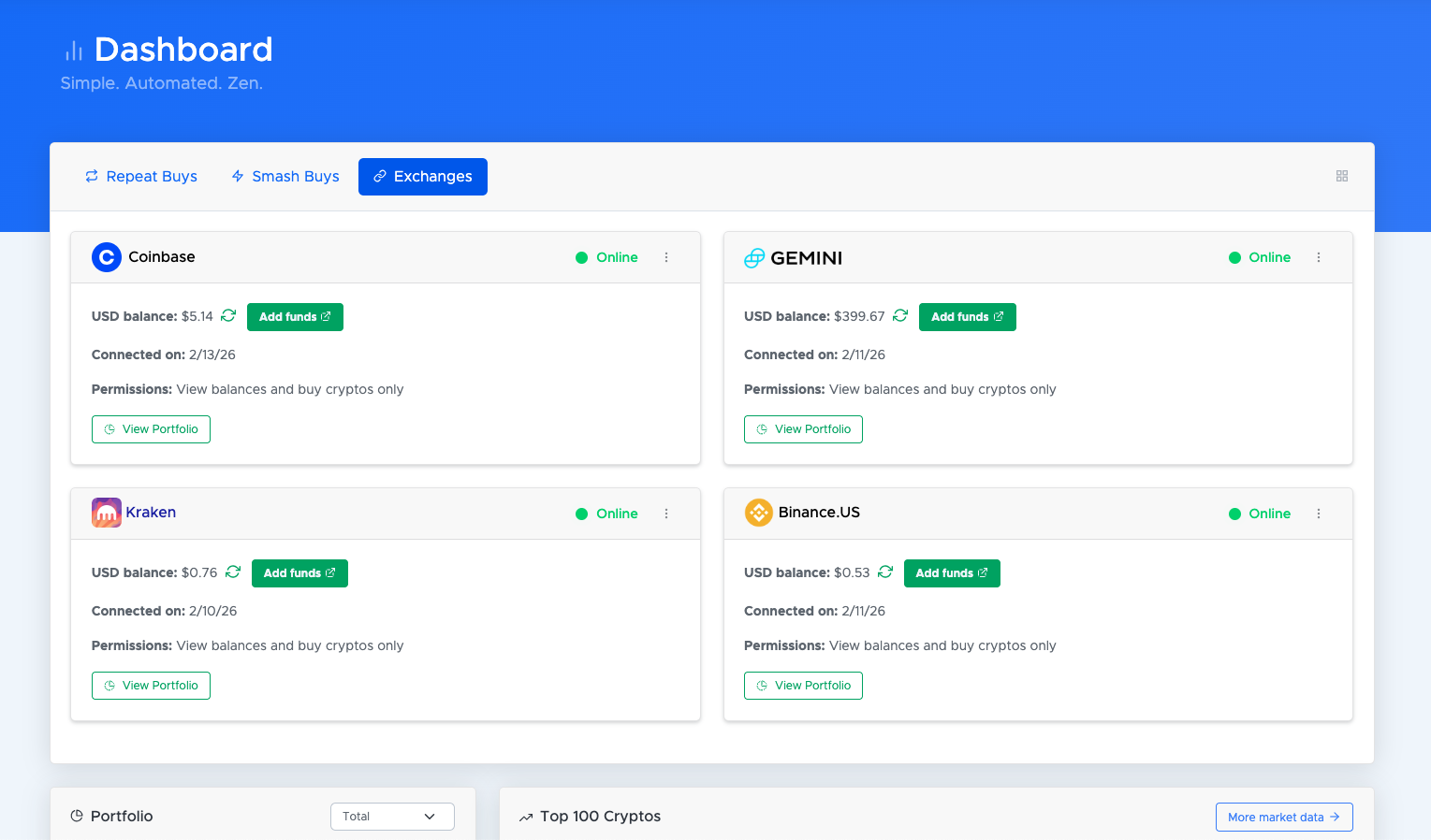This screenshot has width=1431, height=840.
Task: Open the Total dropdown in Portfolio section
Action: click(391, 816)
